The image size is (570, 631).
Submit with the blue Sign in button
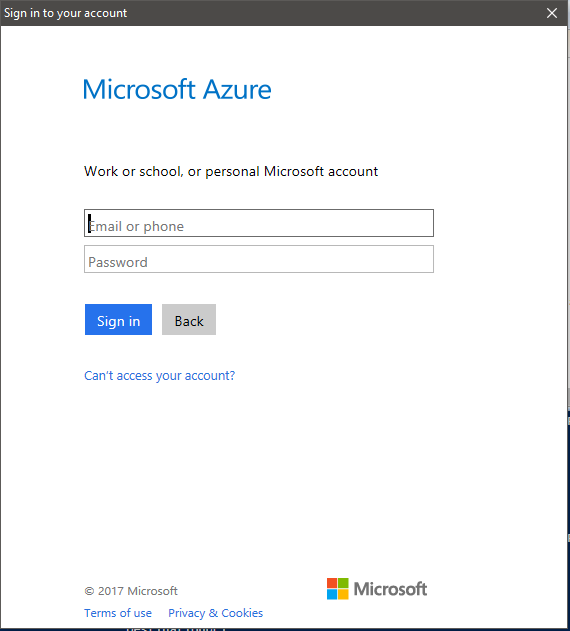(x=118, y=320)
